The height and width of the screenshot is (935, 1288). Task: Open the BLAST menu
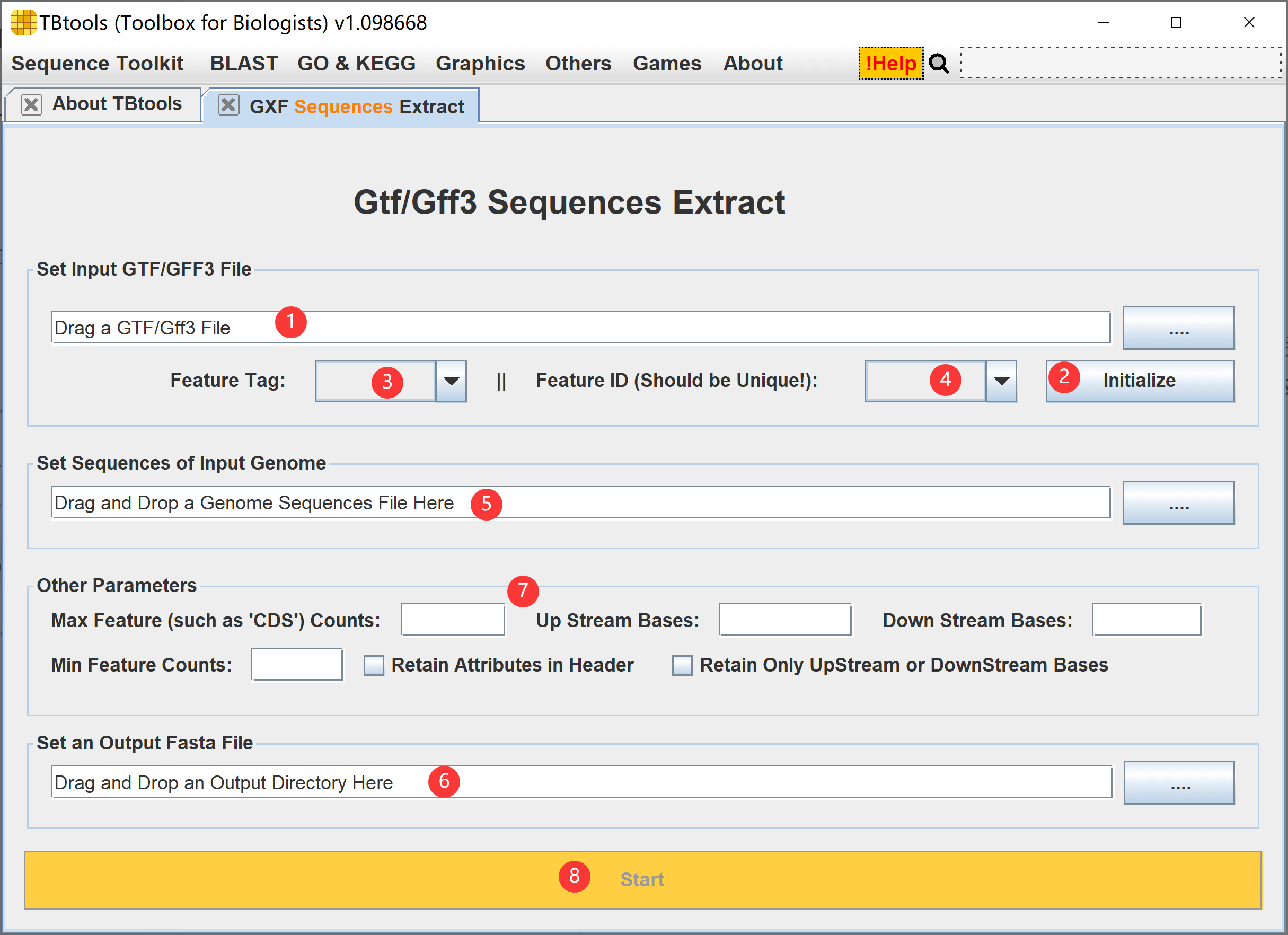point(244,63)
